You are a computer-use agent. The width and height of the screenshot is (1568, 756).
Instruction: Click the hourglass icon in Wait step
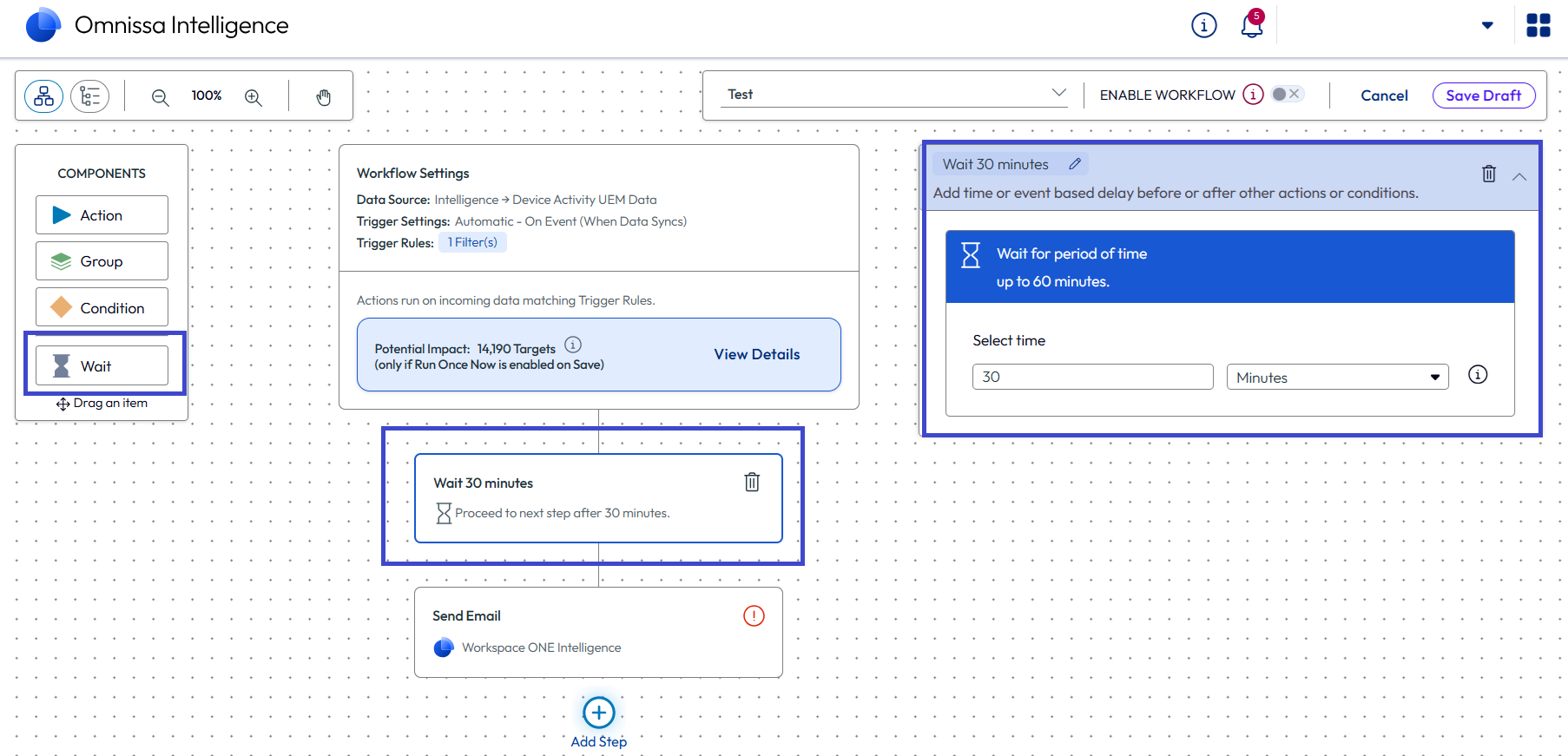(444, 513)
